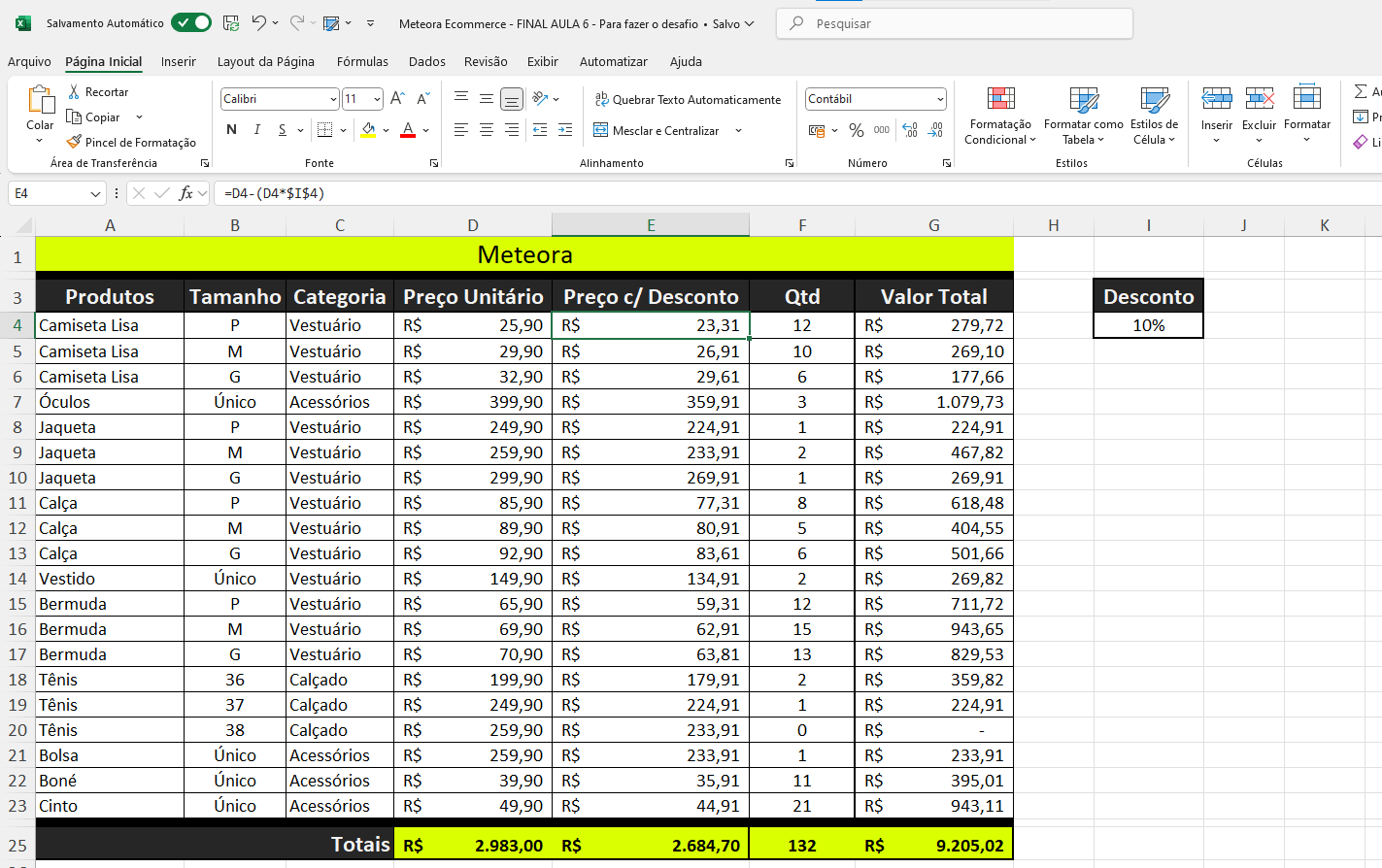The image size is (1382, 868).
Task: Increase the cell indent
Action: [565, 130]
